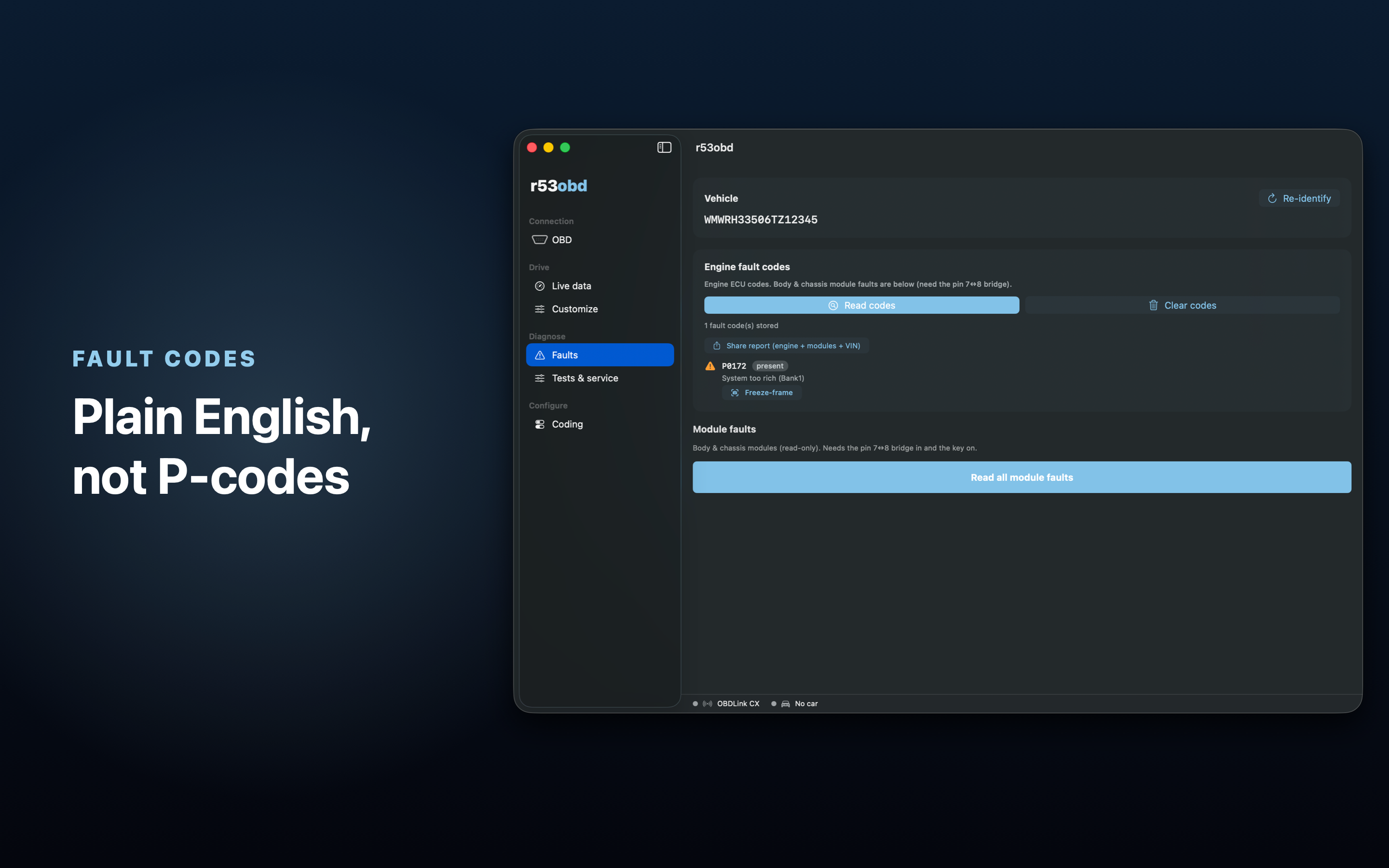Click the r53obd logo in sidebar
This screenshot has width=1389, height=868.
[558, 186]
